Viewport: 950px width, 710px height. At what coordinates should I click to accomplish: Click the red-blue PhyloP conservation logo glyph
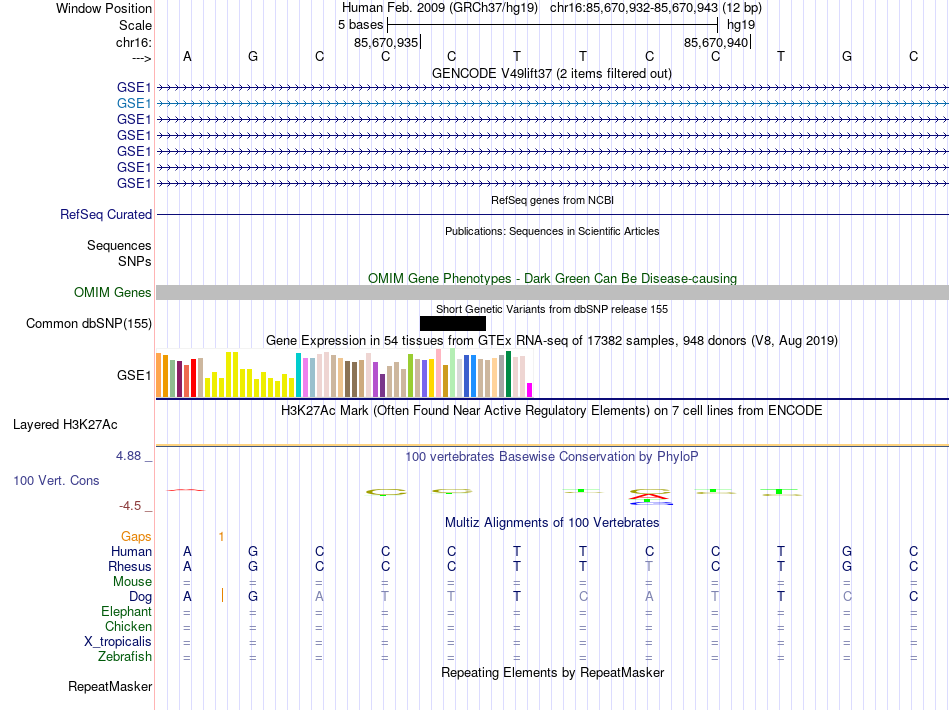(x=650, y=497)
